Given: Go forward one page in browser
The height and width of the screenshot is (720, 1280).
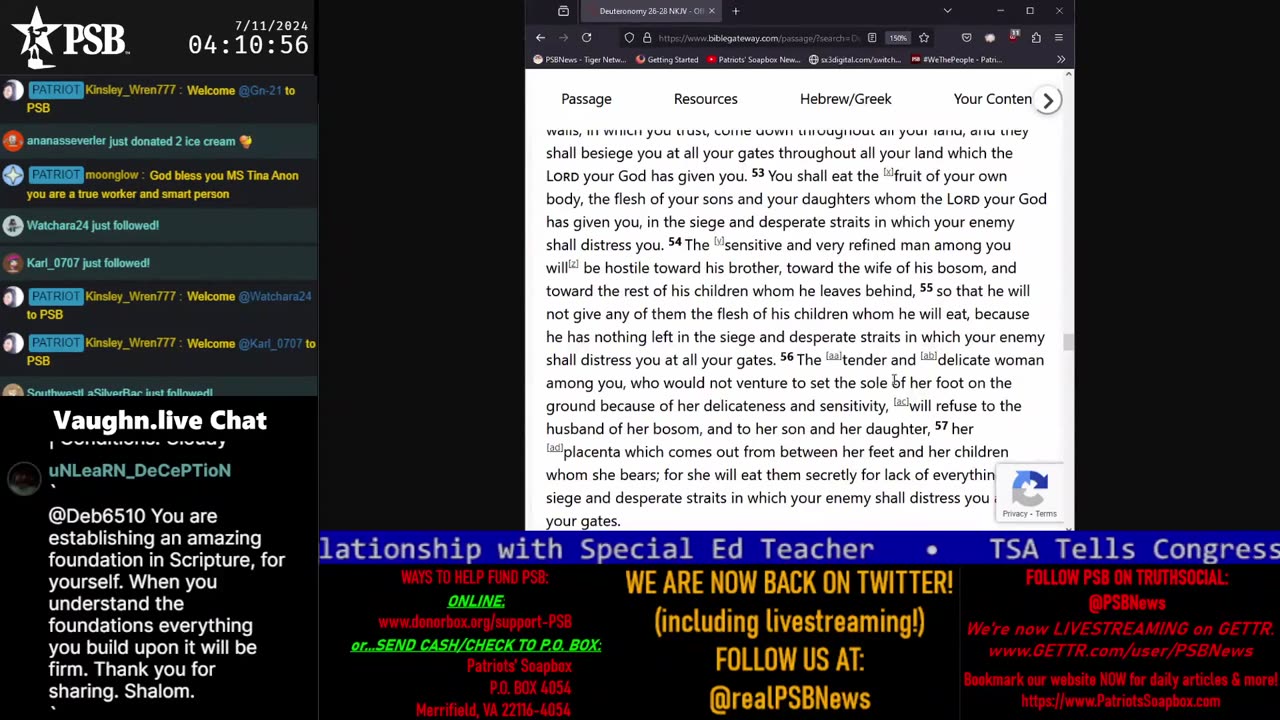Looking at the screenshot, I should (563, 38).
